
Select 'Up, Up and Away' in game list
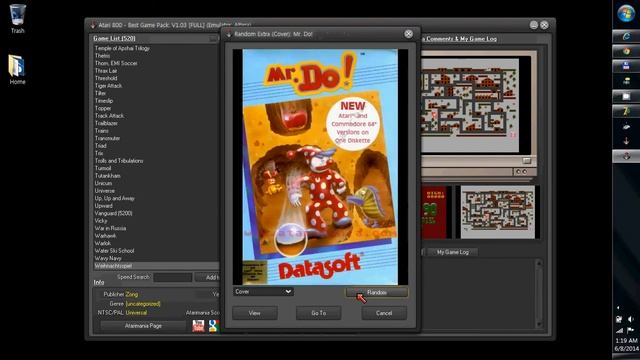114,198
